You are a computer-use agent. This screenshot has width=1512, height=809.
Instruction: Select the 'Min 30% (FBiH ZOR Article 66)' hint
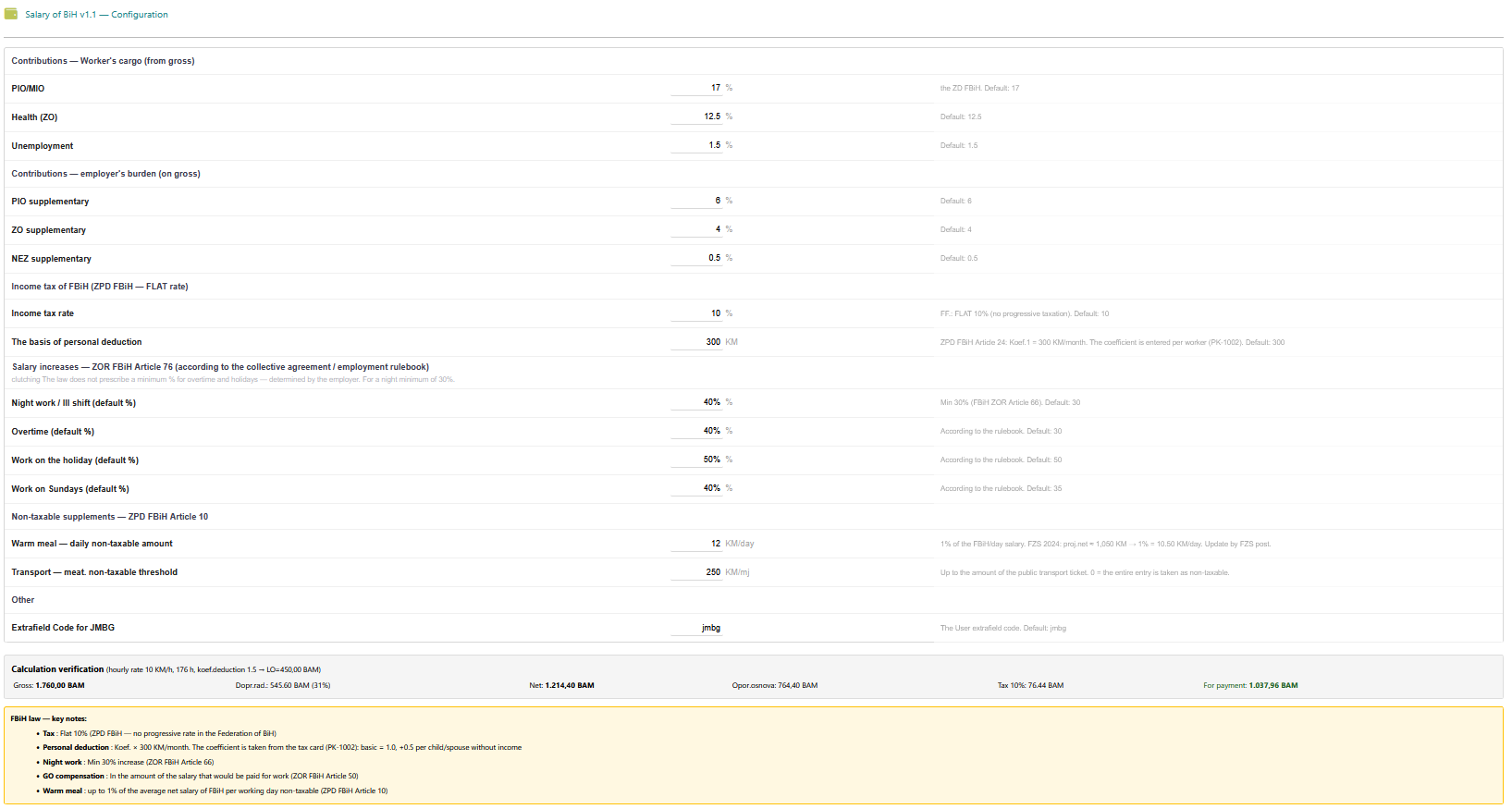1010,402
